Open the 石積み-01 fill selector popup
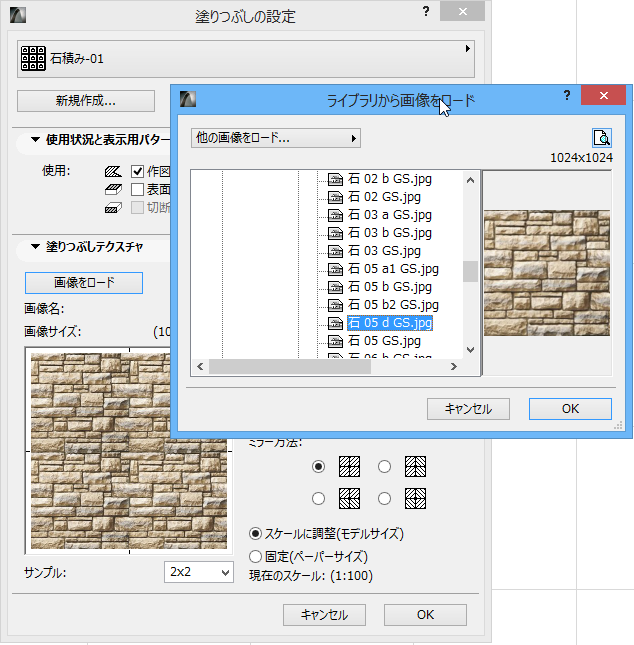The image size is (634, 645). (x=246, y=59)
